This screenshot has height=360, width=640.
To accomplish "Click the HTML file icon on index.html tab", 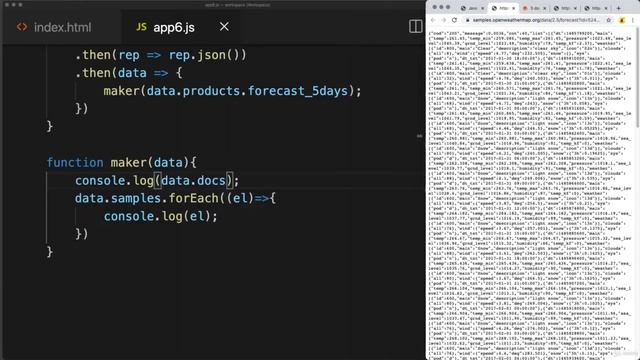I will pos(22,27).
